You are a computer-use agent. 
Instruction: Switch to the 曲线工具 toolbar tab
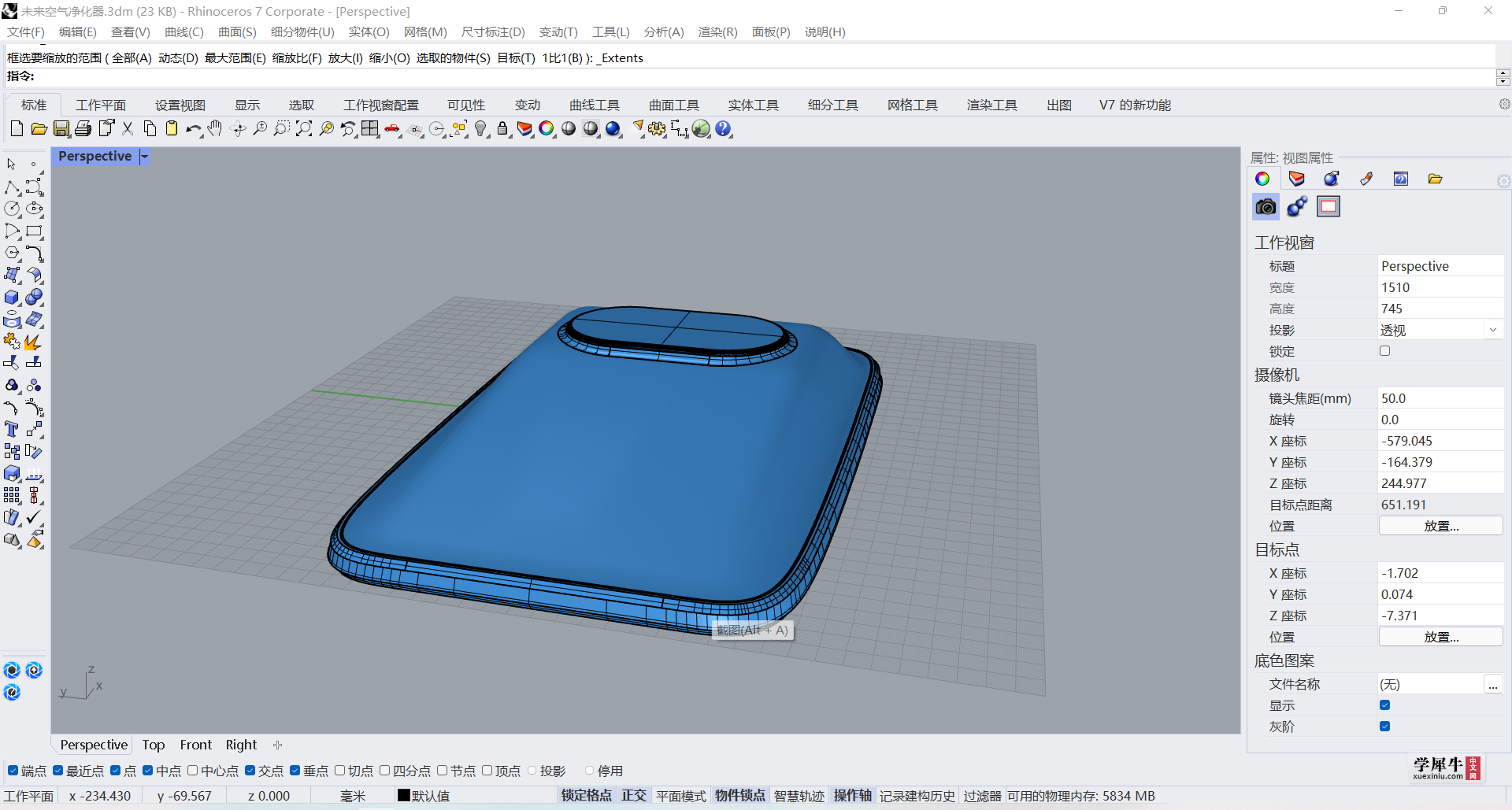pos(595,105)
